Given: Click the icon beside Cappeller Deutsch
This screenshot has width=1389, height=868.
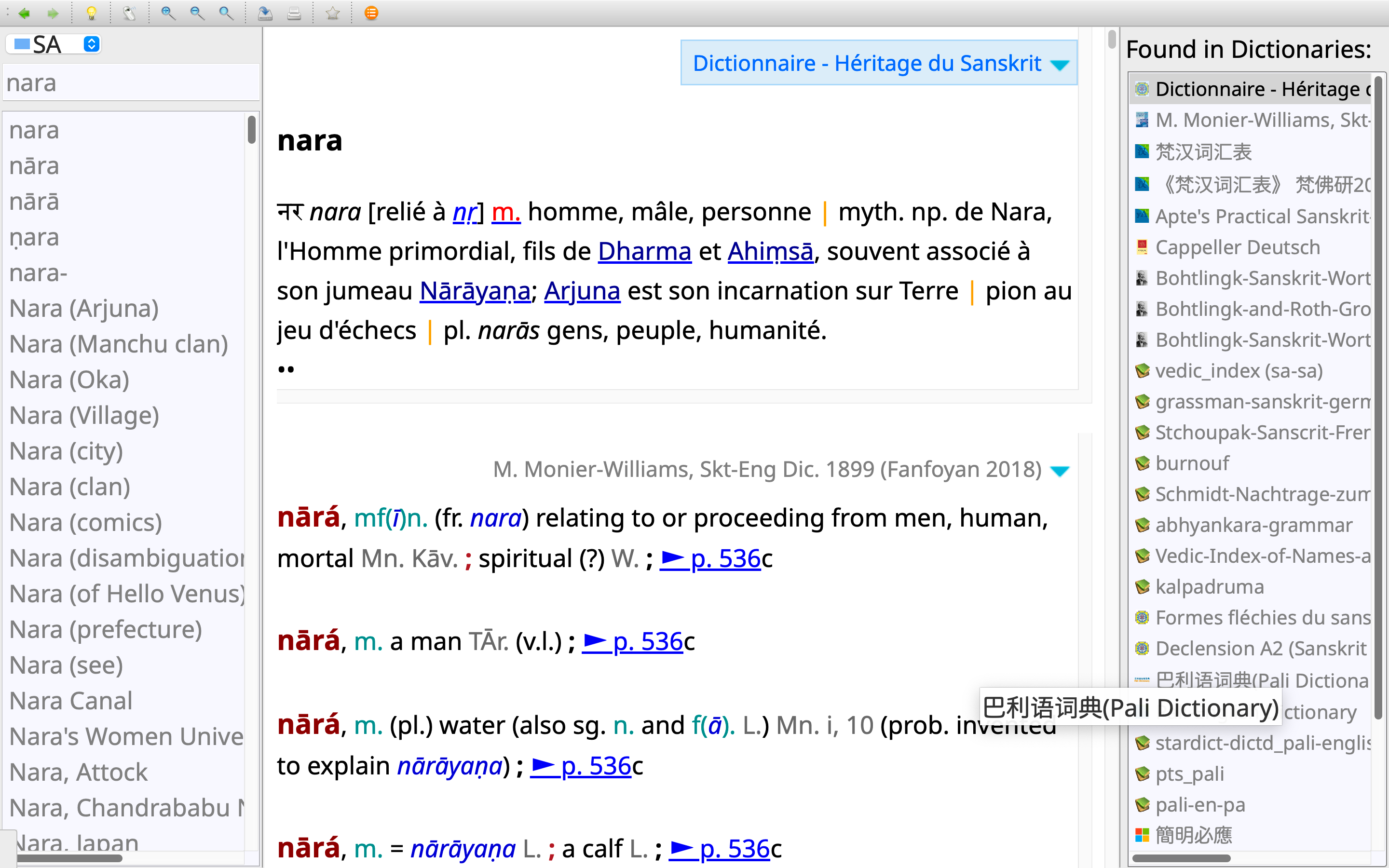Looking at the screenshot, I should (1142, 247).
